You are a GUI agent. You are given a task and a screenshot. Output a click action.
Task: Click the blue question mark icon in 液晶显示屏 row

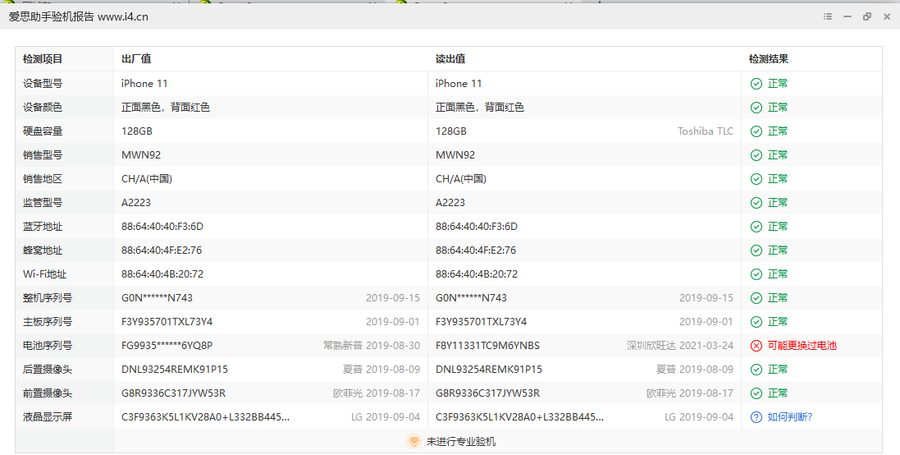(756, 417)
